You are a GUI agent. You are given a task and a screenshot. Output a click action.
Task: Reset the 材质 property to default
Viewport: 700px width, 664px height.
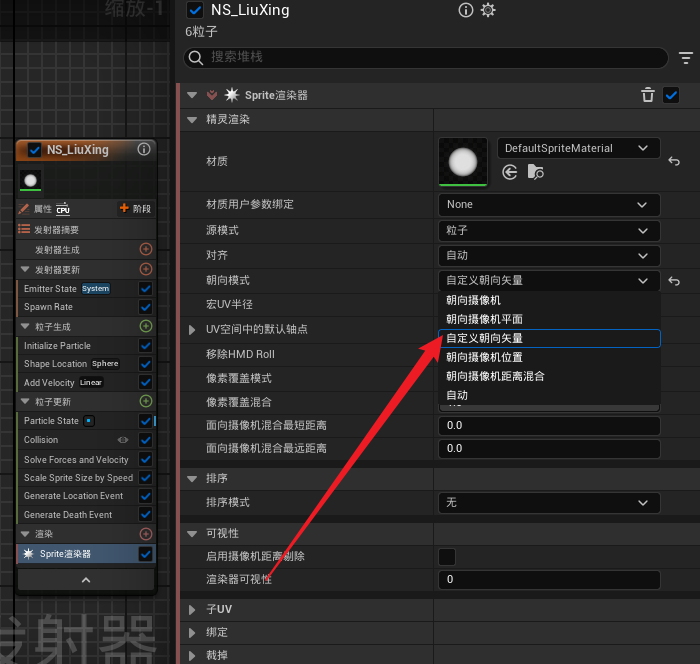click(x=674, y=161)
